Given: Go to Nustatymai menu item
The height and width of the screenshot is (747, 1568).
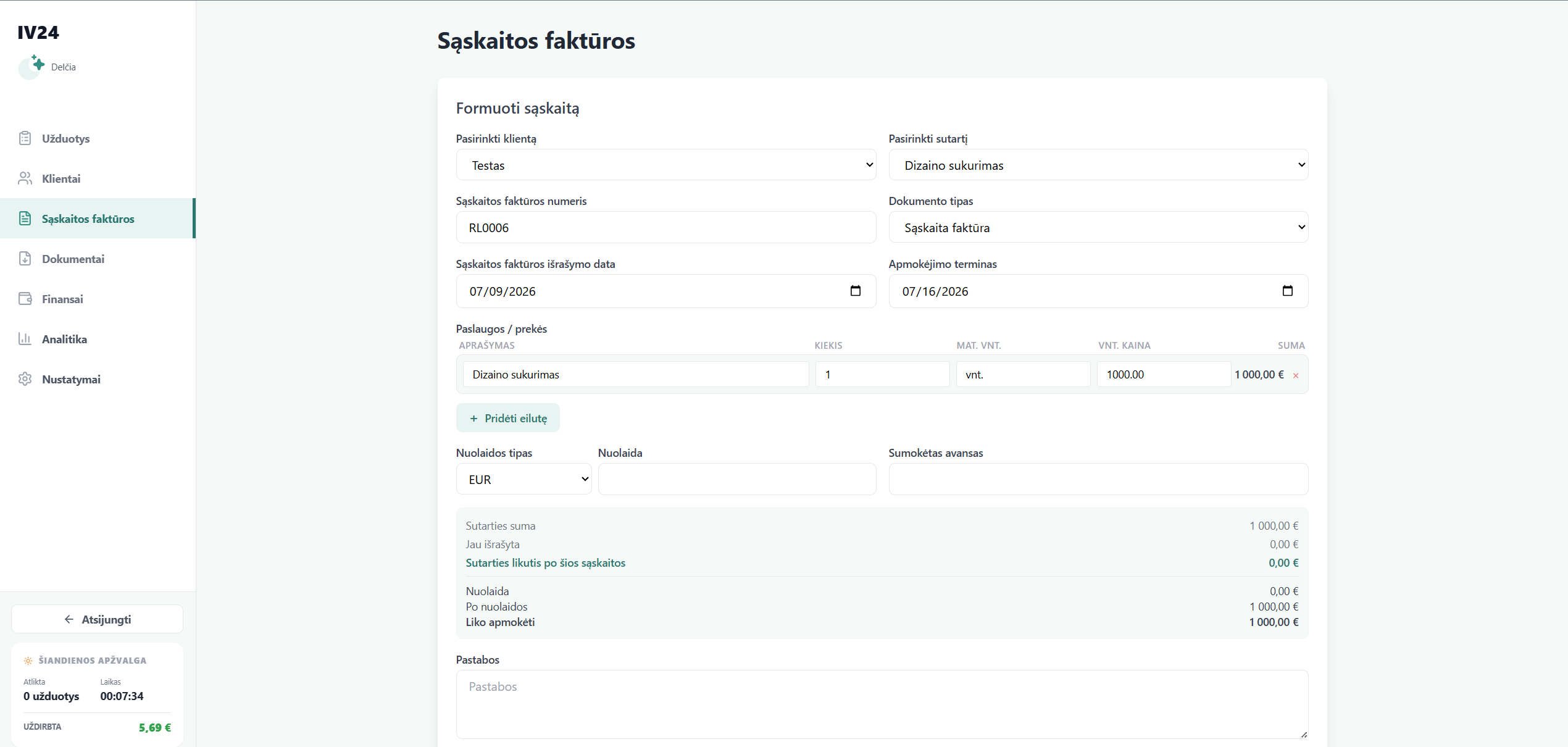Looking at the screenshot, I should 98,379.
